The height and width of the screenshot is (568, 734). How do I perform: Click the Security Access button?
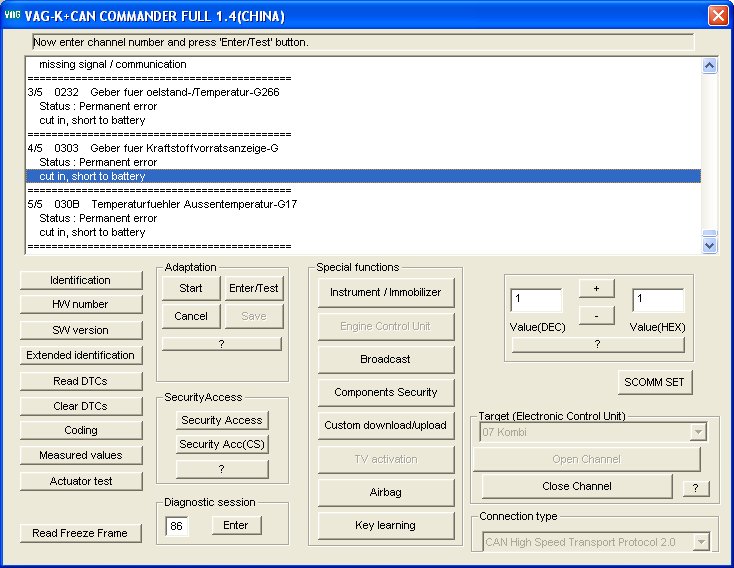click(222, 420)
